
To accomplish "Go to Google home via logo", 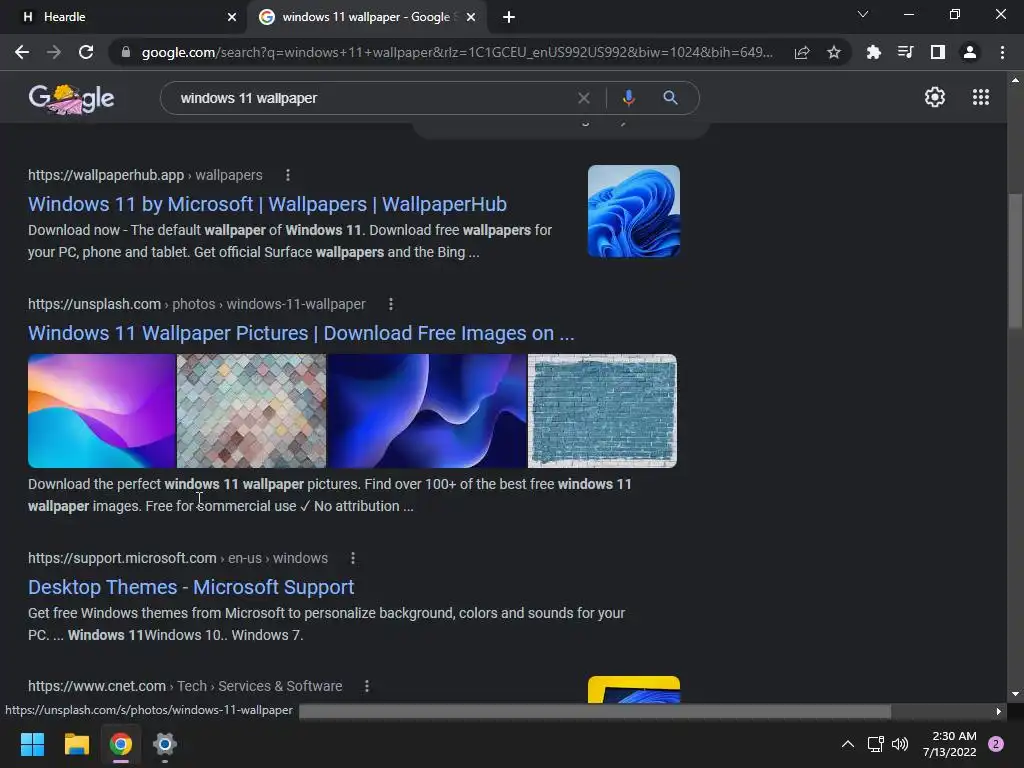I will (71, 99).
